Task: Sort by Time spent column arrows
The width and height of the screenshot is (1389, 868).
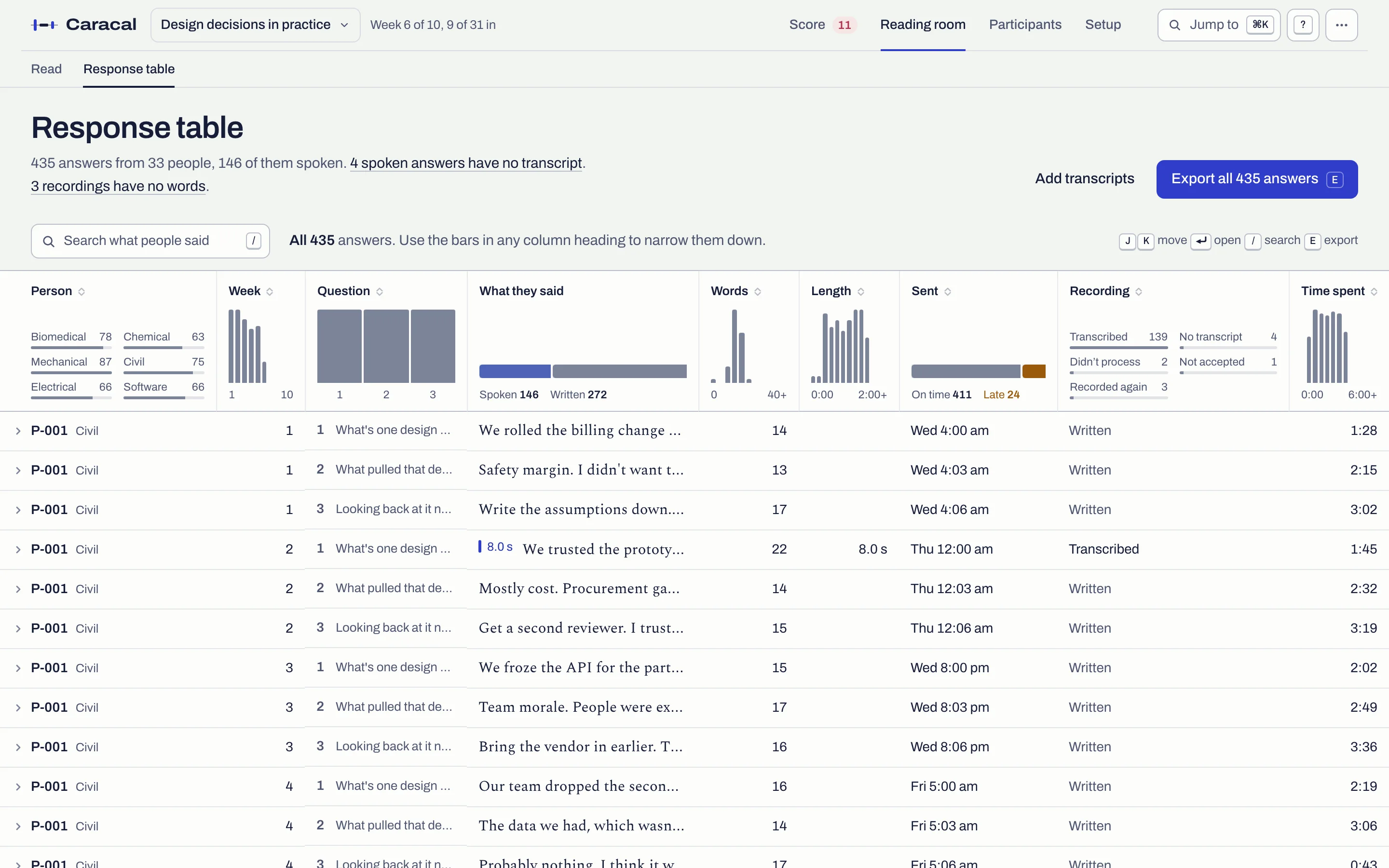Action: pyautogui.click(x=1374, y=292)
